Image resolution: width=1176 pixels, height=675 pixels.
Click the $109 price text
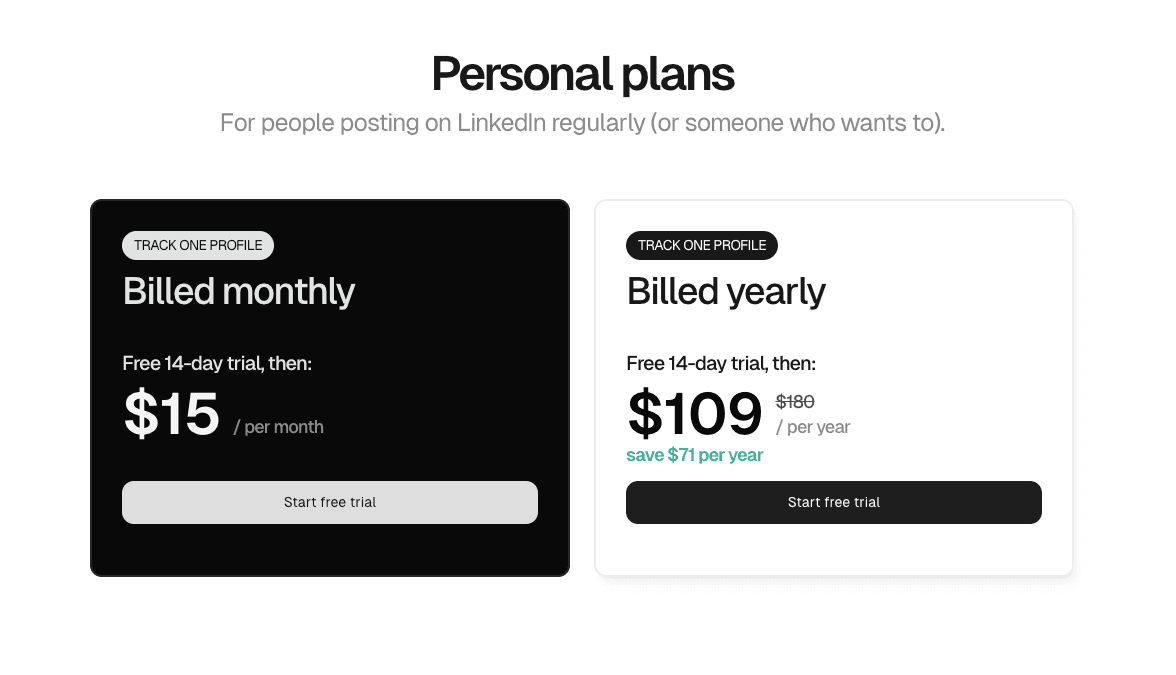694,413
